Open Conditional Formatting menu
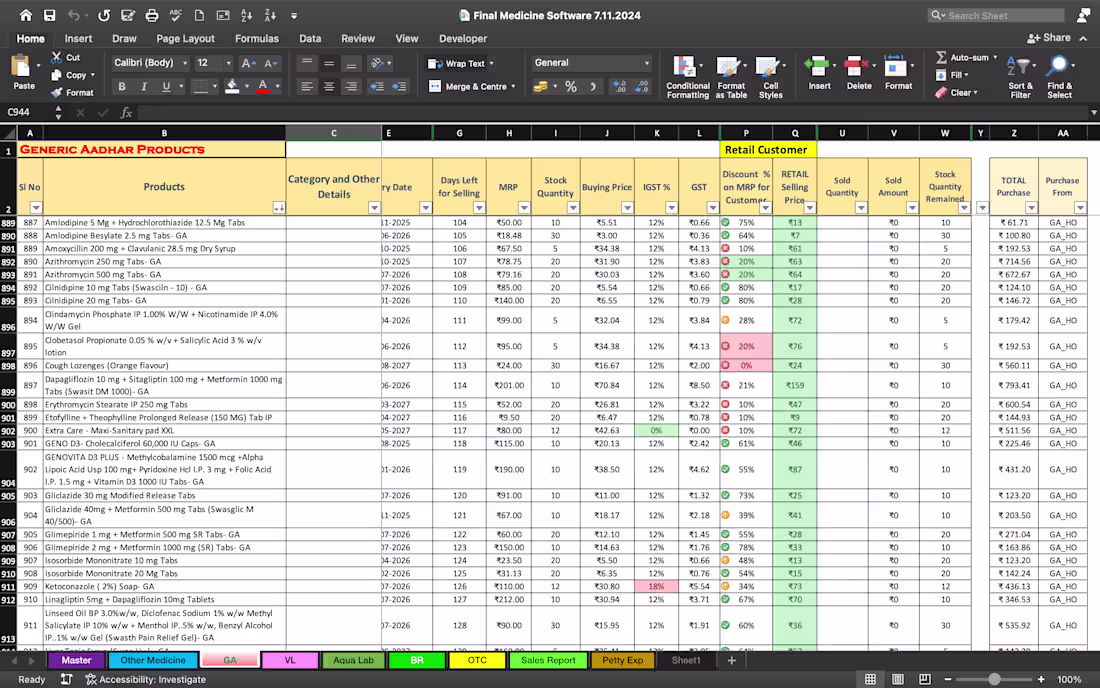1100x688 pixels. (687, 76)
